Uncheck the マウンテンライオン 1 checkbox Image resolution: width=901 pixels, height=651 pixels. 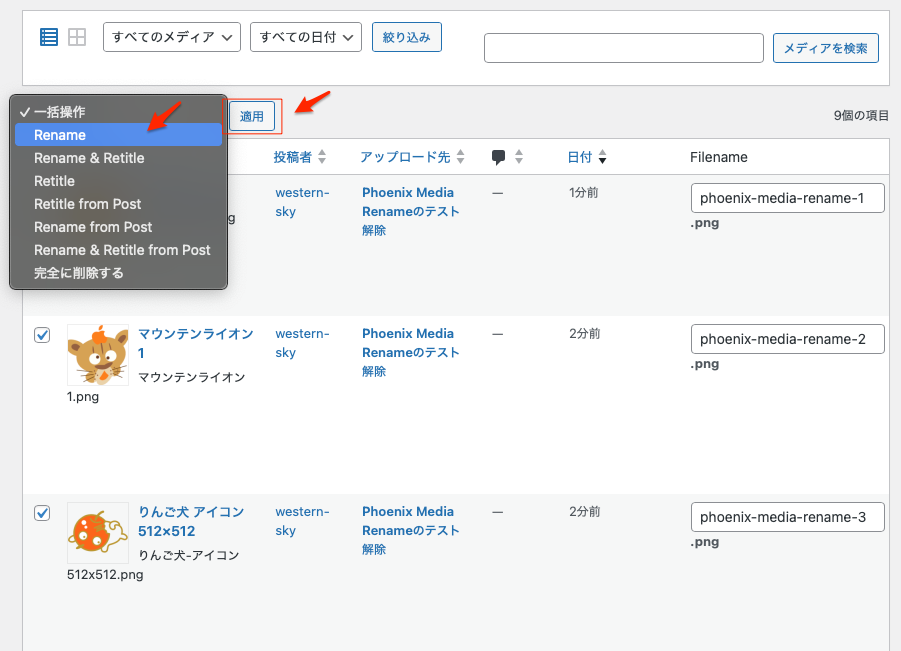click(42, 335)
